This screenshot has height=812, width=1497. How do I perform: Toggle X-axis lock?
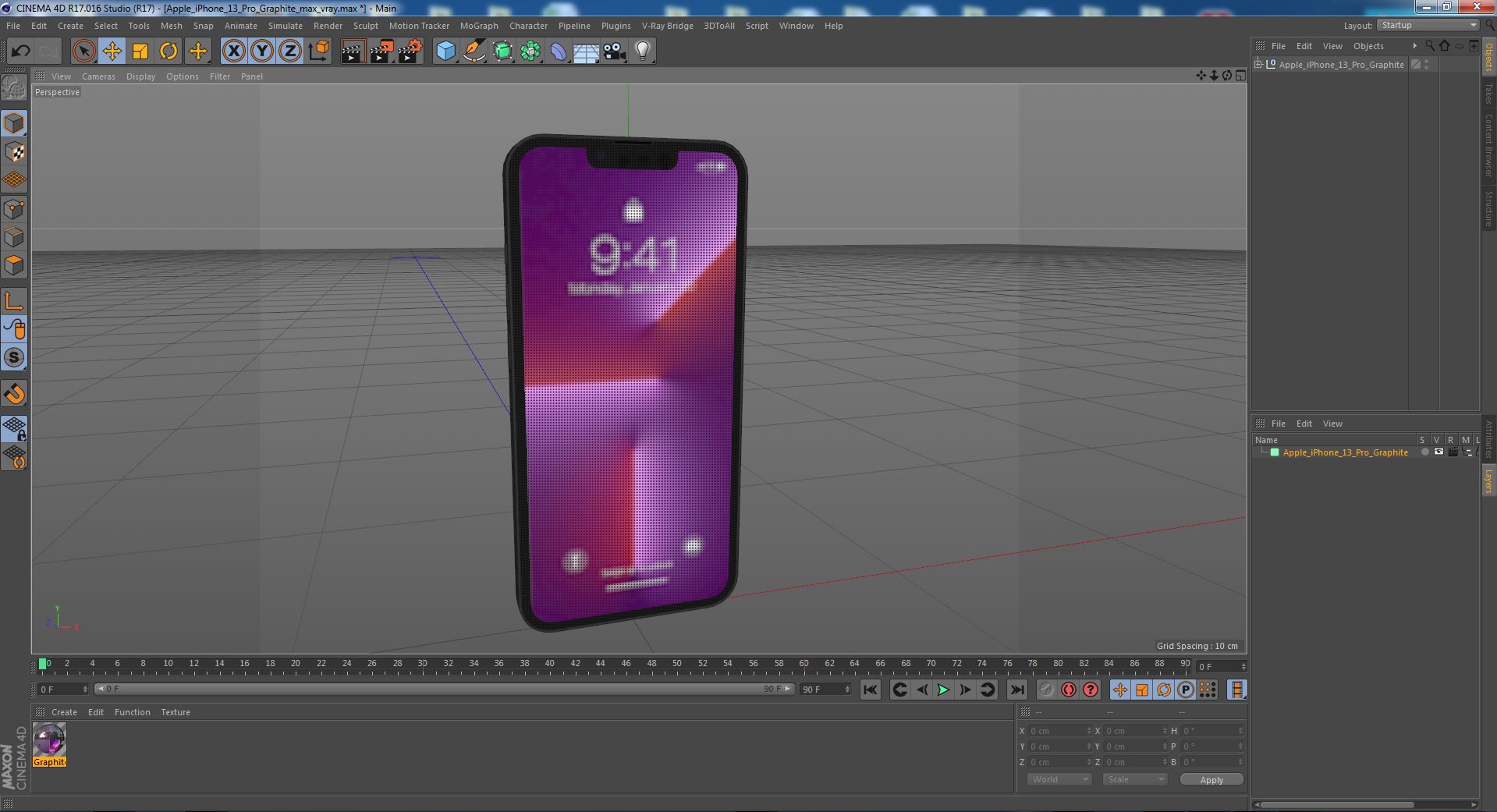click(x=233, y=51)
